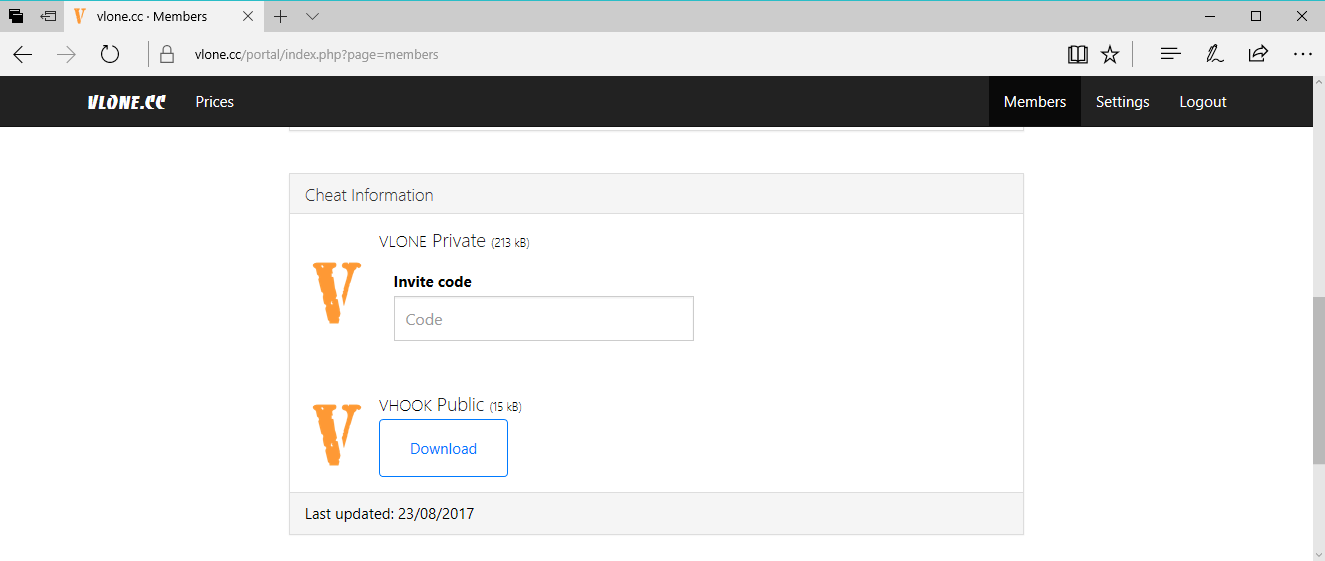The height and width of the screenshot is (561, 1325).
Task: Add page to favorites star icon
Action: pos(1110,55)
